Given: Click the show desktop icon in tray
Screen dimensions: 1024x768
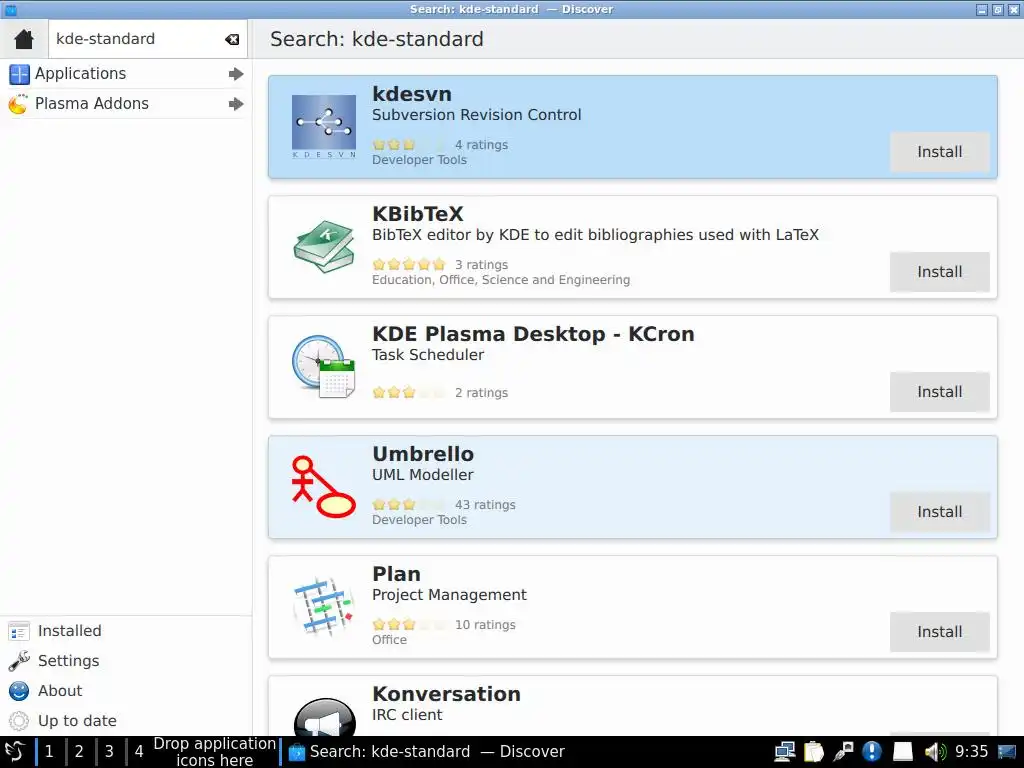Looking at the screenshot, I should [x=1007, y=752].
